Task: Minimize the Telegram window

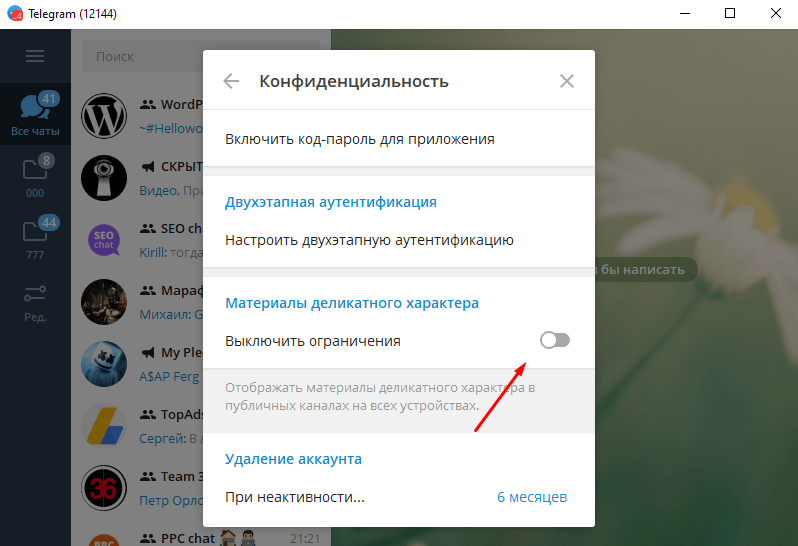Action: click(x=685, y=14)
